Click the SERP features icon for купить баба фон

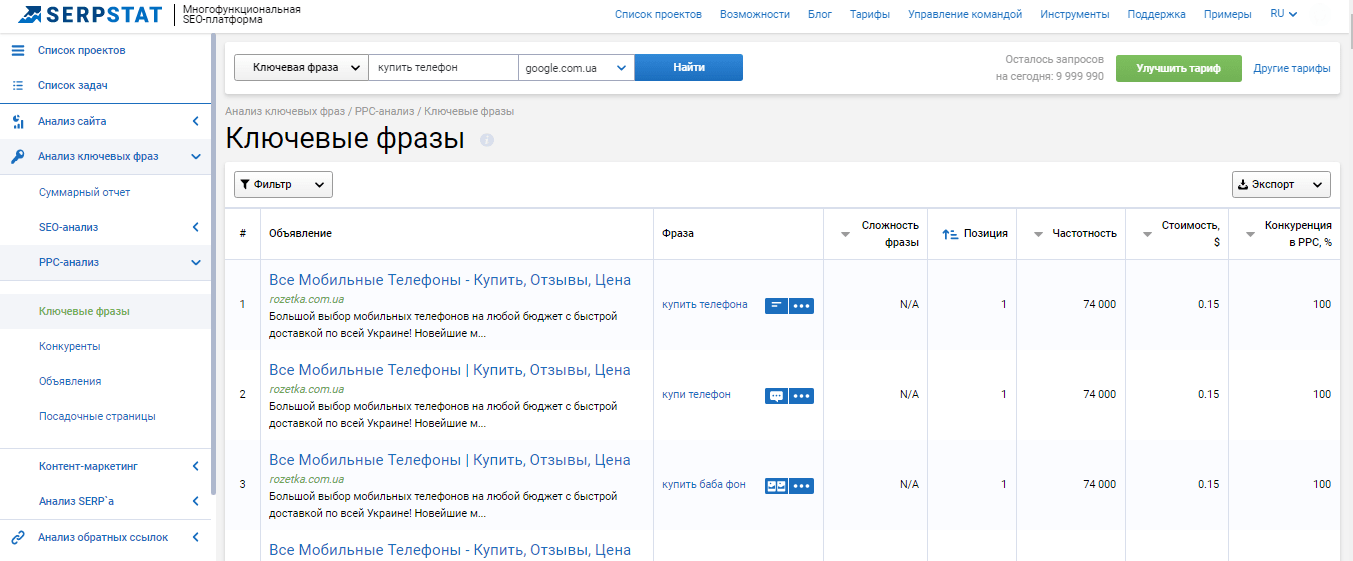coord(776,486)
